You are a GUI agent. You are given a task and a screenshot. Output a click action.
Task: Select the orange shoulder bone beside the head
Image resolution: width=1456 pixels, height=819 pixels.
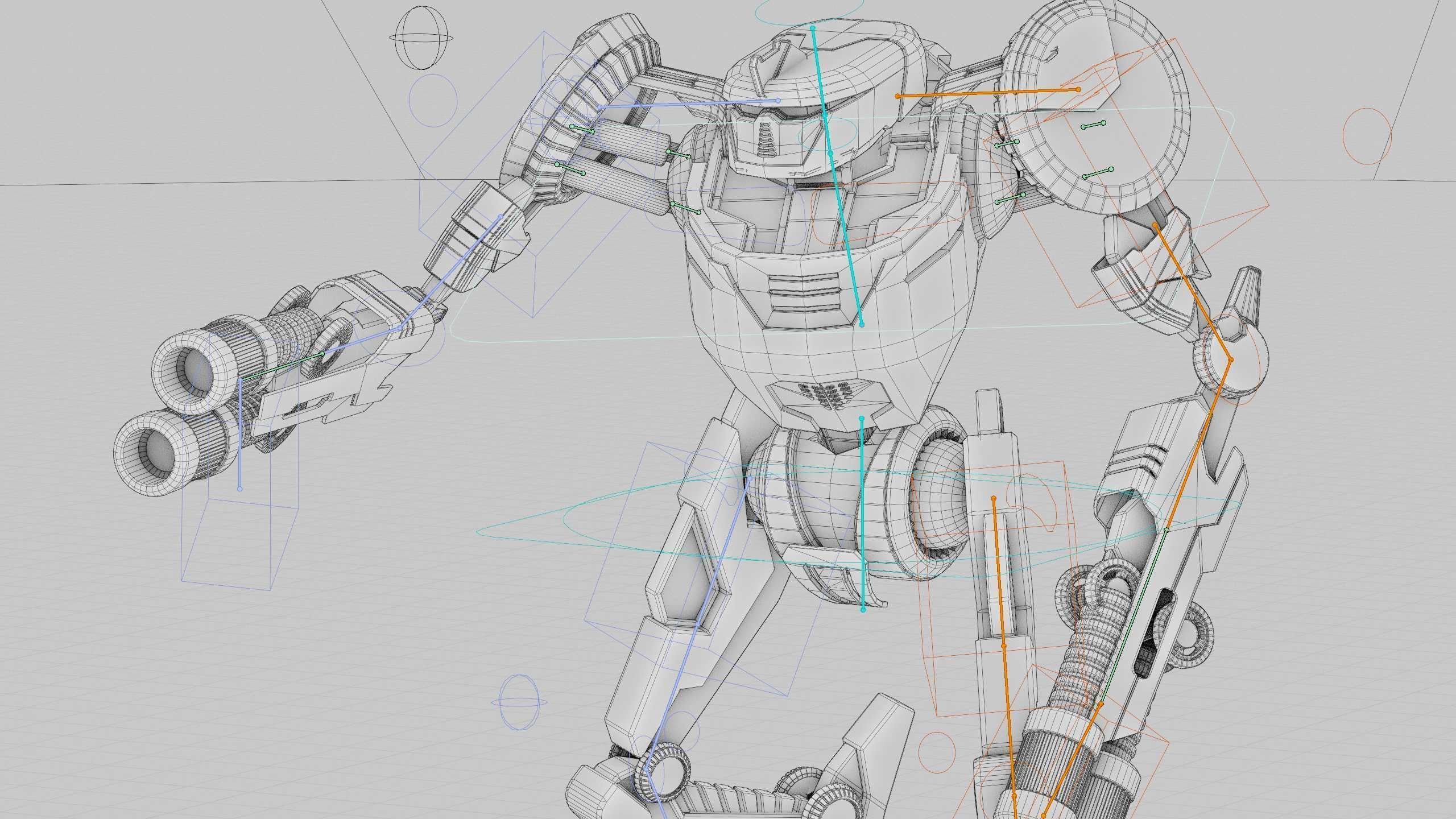pos(988,93)
